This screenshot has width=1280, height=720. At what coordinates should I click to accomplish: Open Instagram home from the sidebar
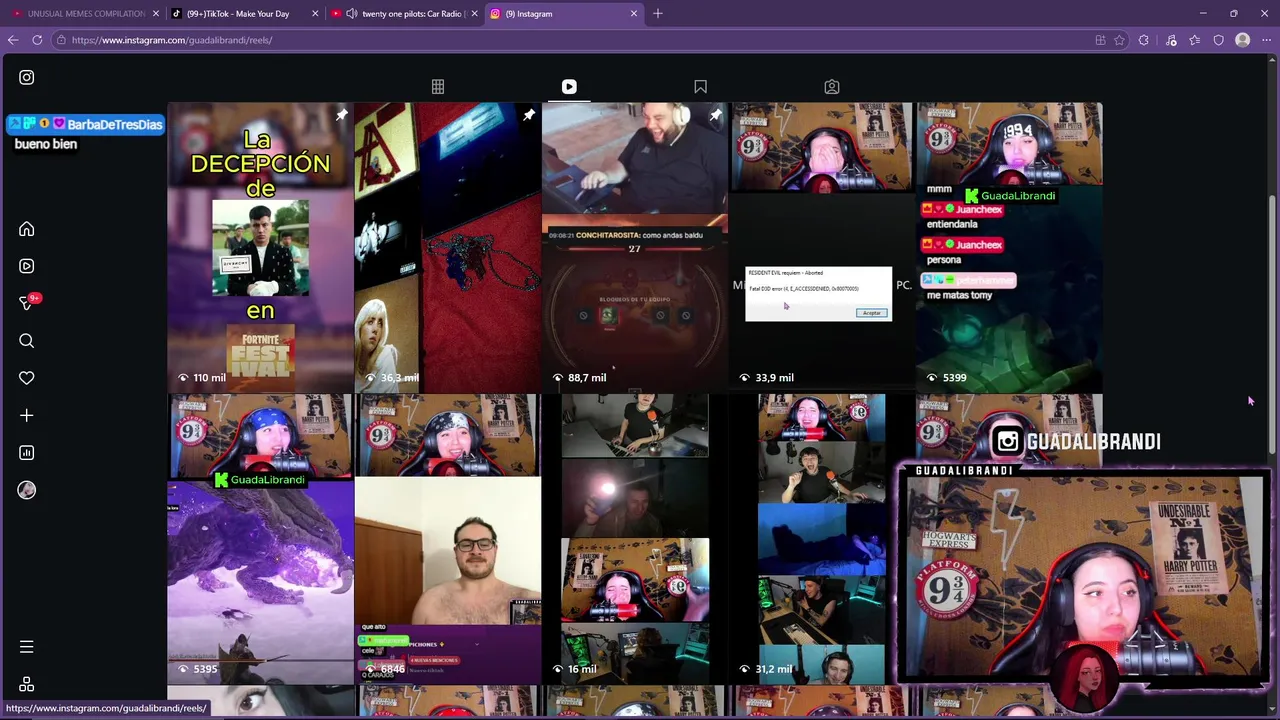(x=27, y=229)
